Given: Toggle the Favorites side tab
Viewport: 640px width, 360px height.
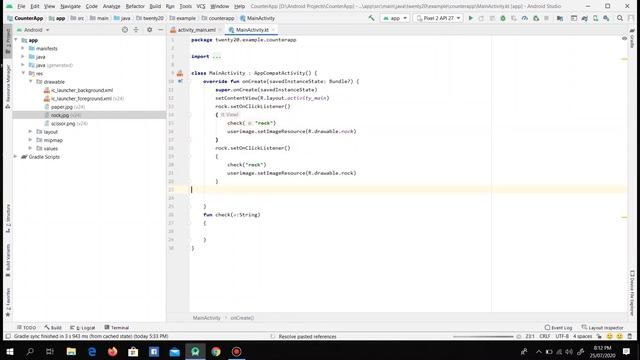Looking at the screenshot, I should (8, 302).
